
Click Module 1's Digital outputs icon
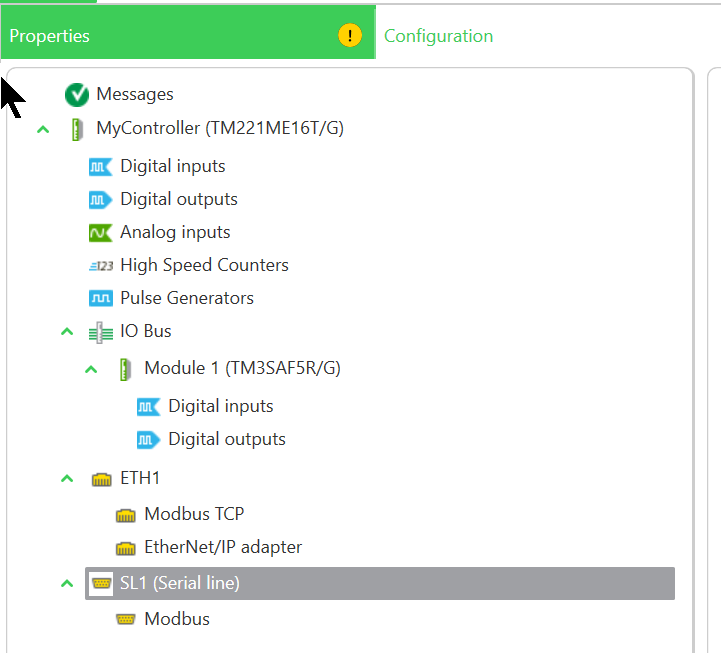(149, 440)
